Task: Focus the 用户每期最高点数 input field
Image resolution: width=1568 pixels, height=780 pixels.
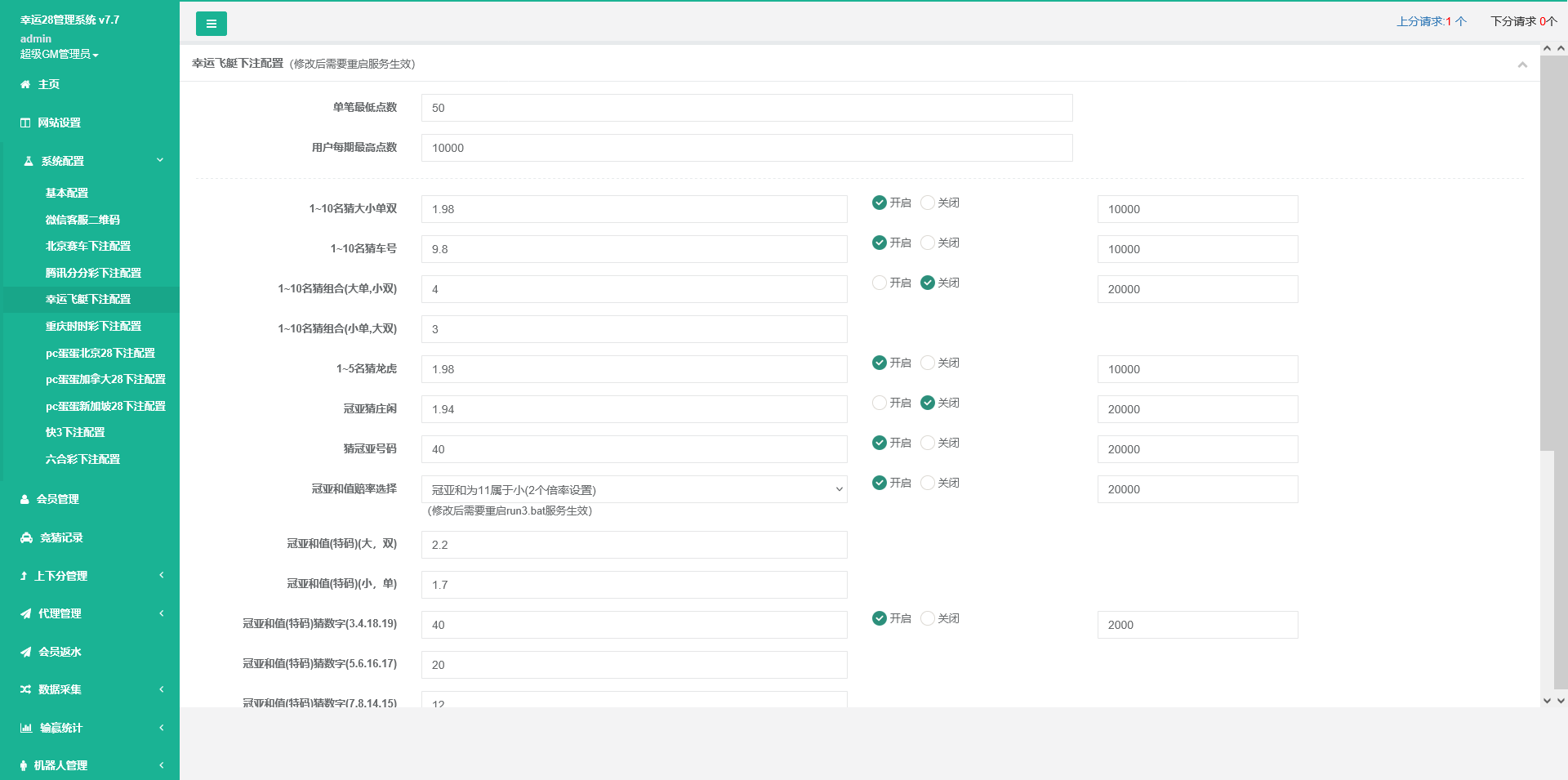Action: coord(746,148)
